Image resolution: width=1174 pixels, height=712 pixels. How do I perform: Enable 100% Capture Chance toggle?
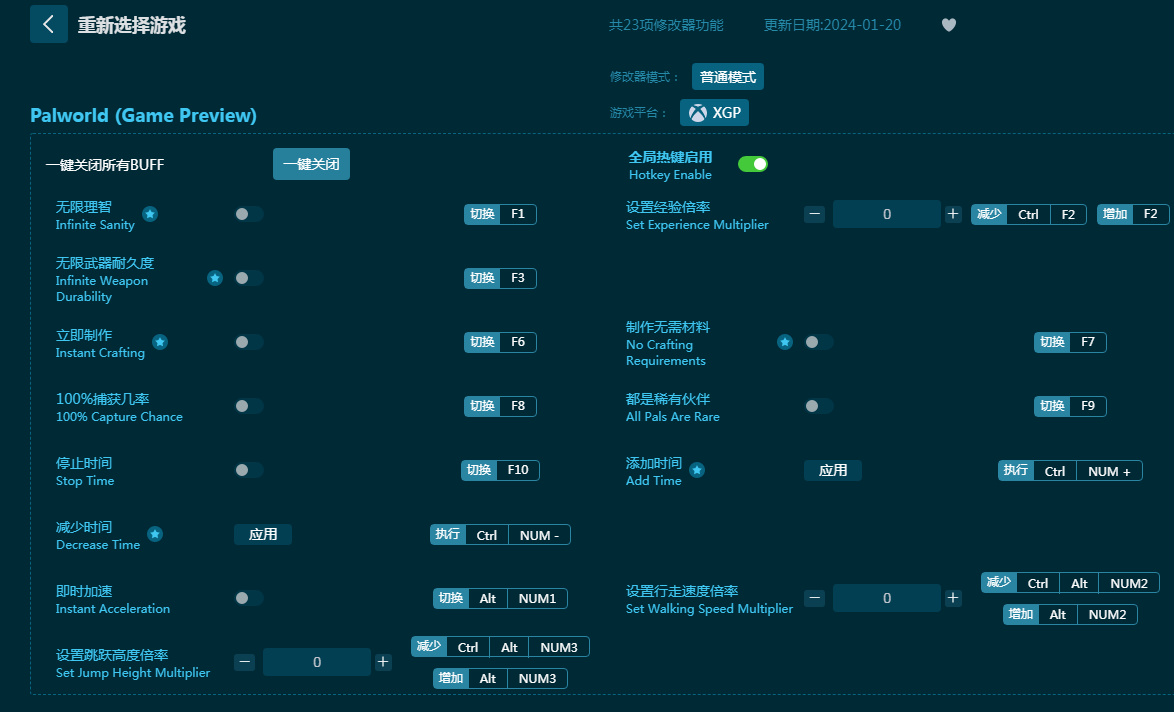point(249,406)
